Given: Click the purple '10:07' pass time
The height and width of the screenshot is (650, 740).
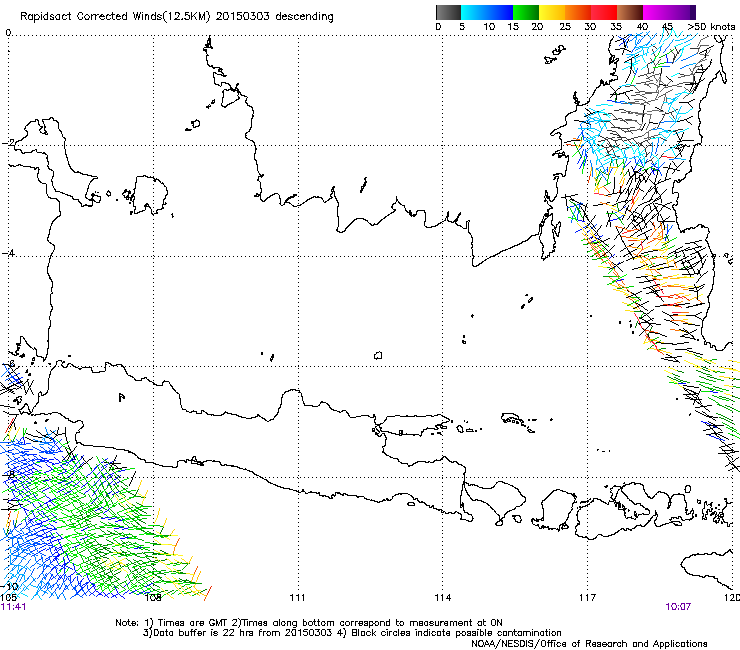Looking at the screenshot, I should [x=678, y=607].
